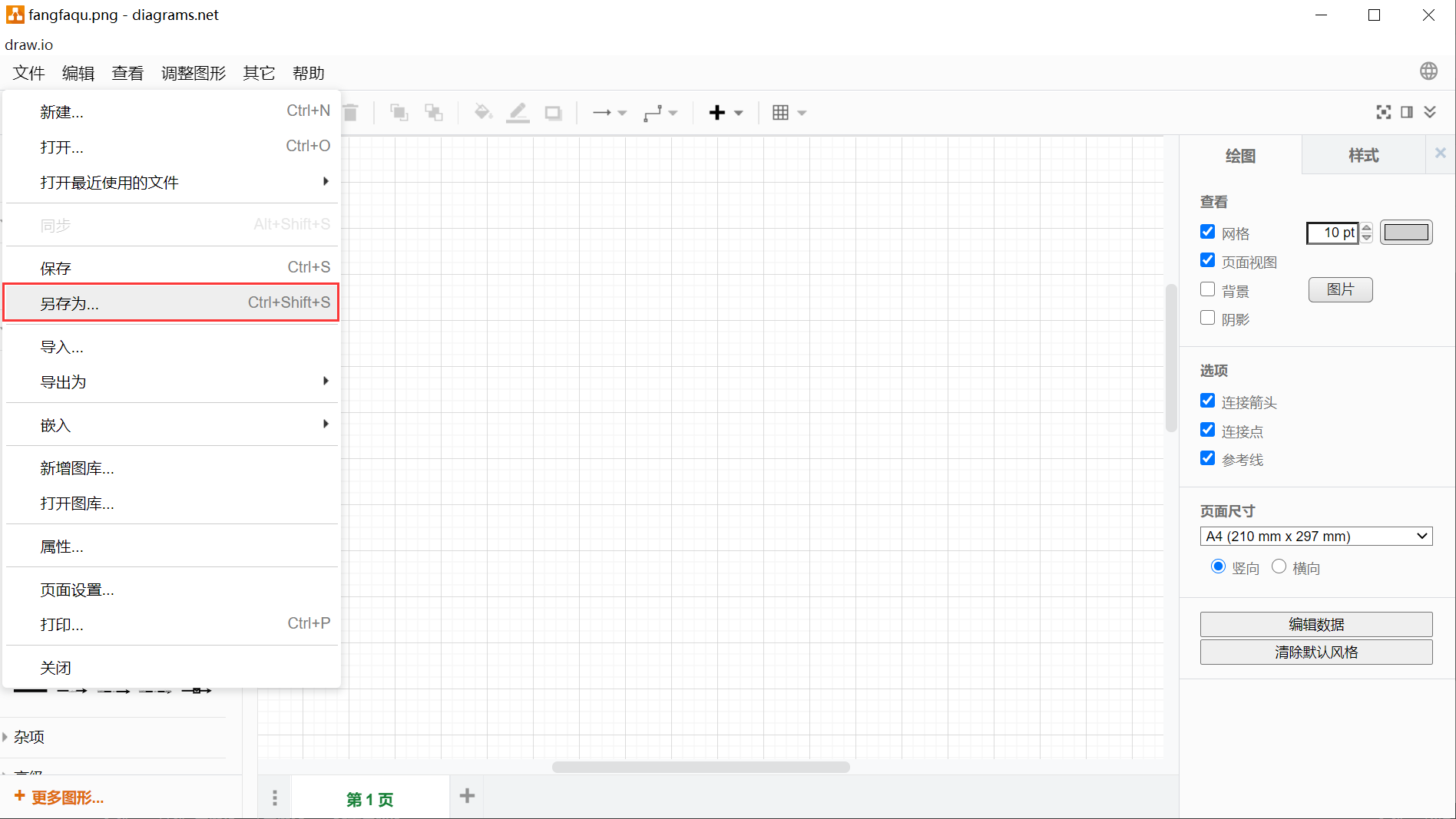Click the Fullscreen icon
This screenshot has width=1456, height=819.
(1382, 112)
